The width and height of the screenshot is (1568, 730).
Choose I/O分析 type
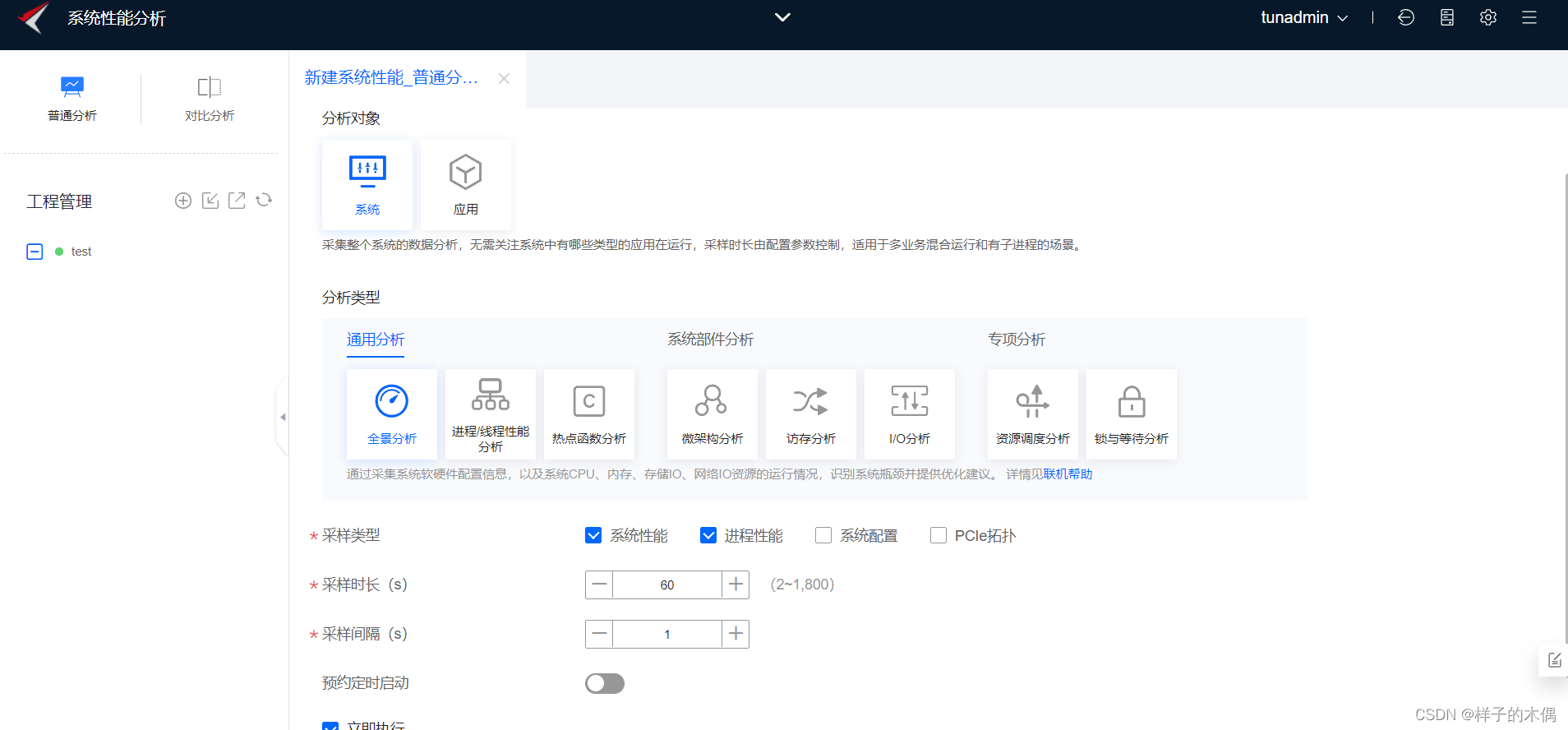910,414
